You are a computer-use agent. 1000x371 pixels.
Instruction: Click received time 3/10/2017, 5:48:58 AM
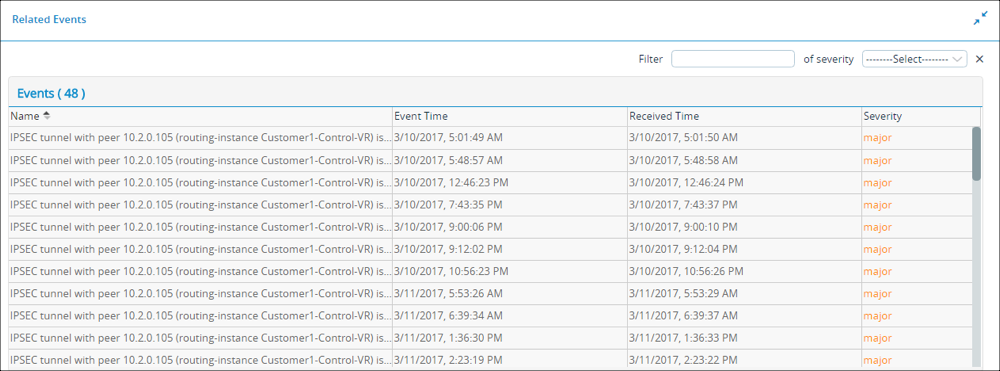point(683,160)
